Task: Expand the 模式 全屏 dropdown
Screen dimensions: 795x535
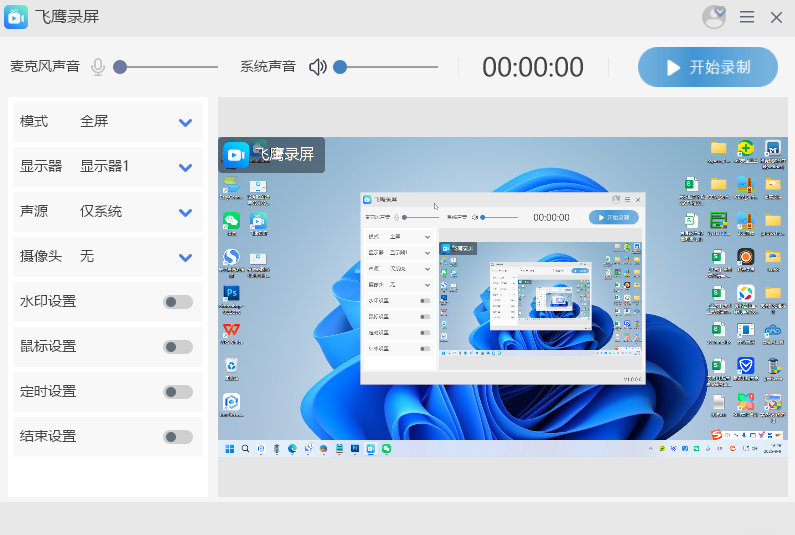Action: 185,122
